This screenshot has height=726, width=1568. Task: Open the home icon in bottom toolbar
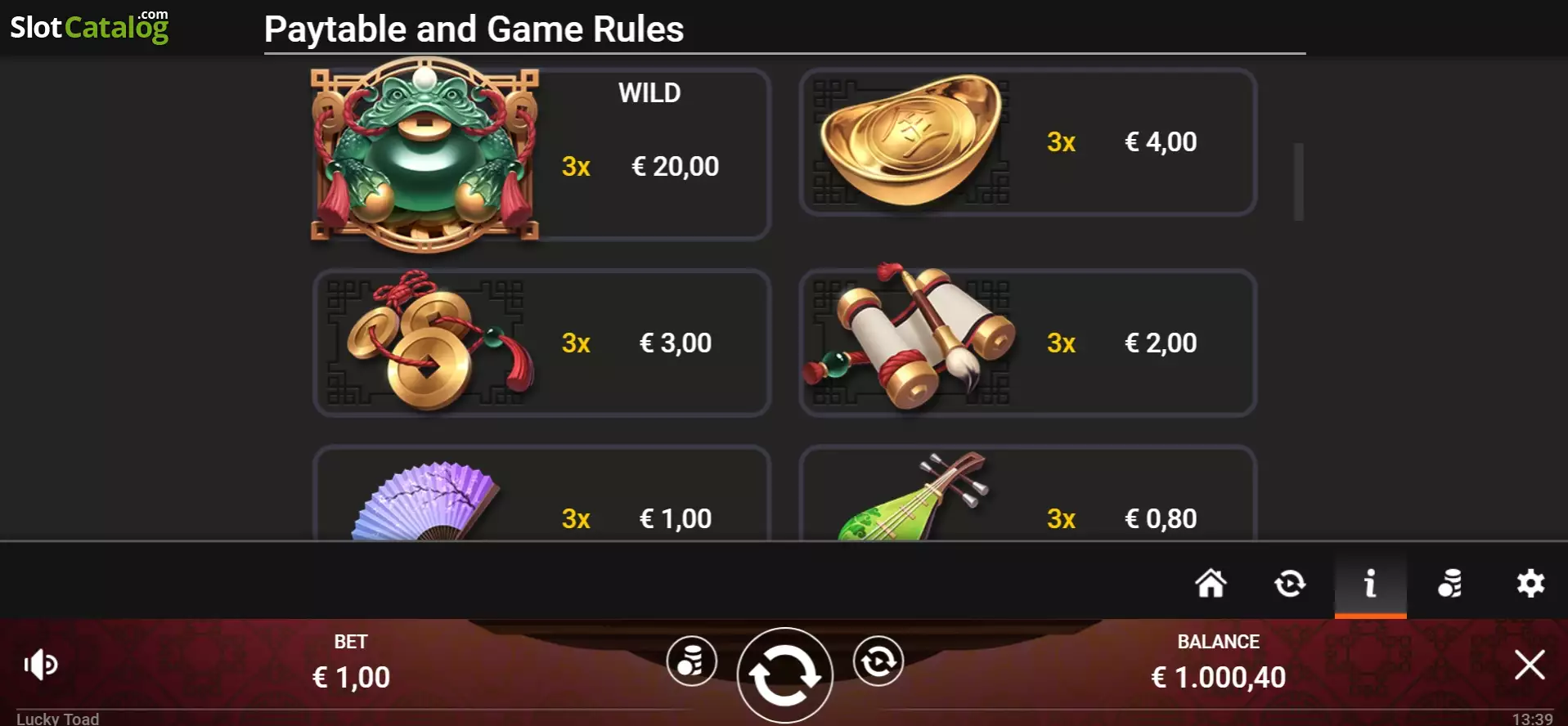1211,584
